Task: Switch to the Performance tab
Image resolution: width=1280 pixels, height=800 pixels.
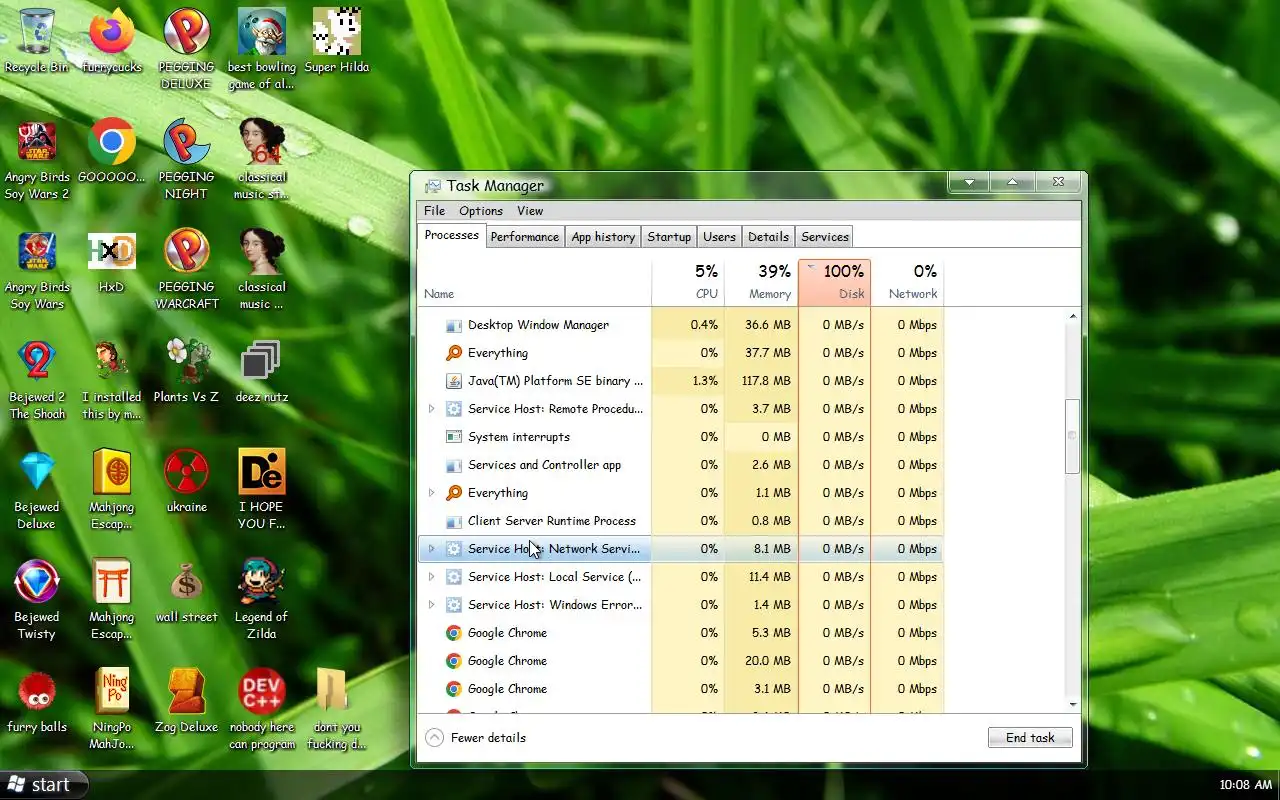Action: pyautogui.click(x=525, y=237)
